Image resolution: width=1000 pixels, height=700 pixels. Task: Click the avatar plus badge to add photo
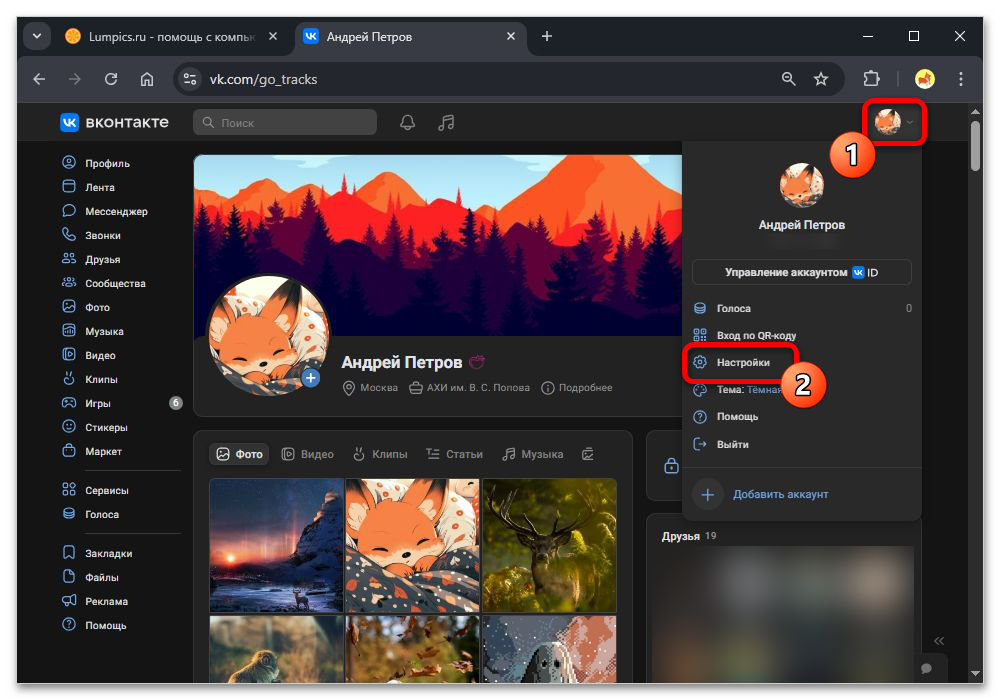click(x=311, y=378)
